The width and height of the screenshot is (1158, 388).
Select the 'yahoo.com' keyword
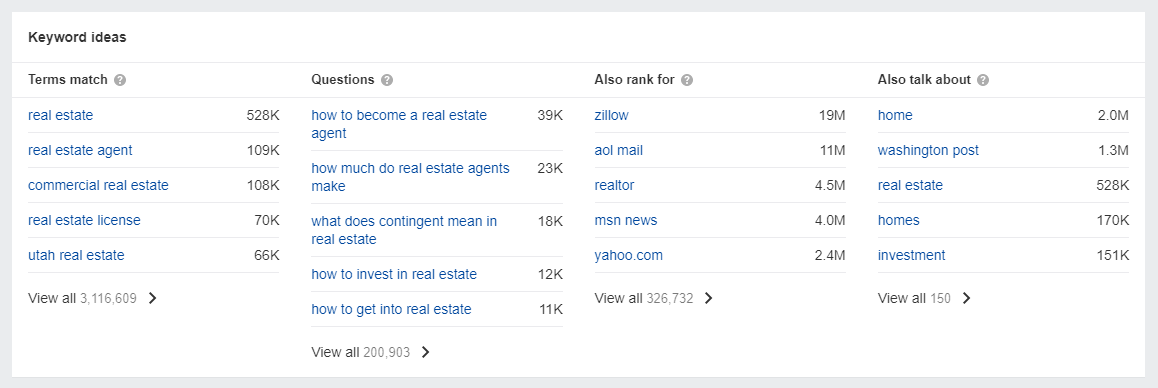pos(628,256)
